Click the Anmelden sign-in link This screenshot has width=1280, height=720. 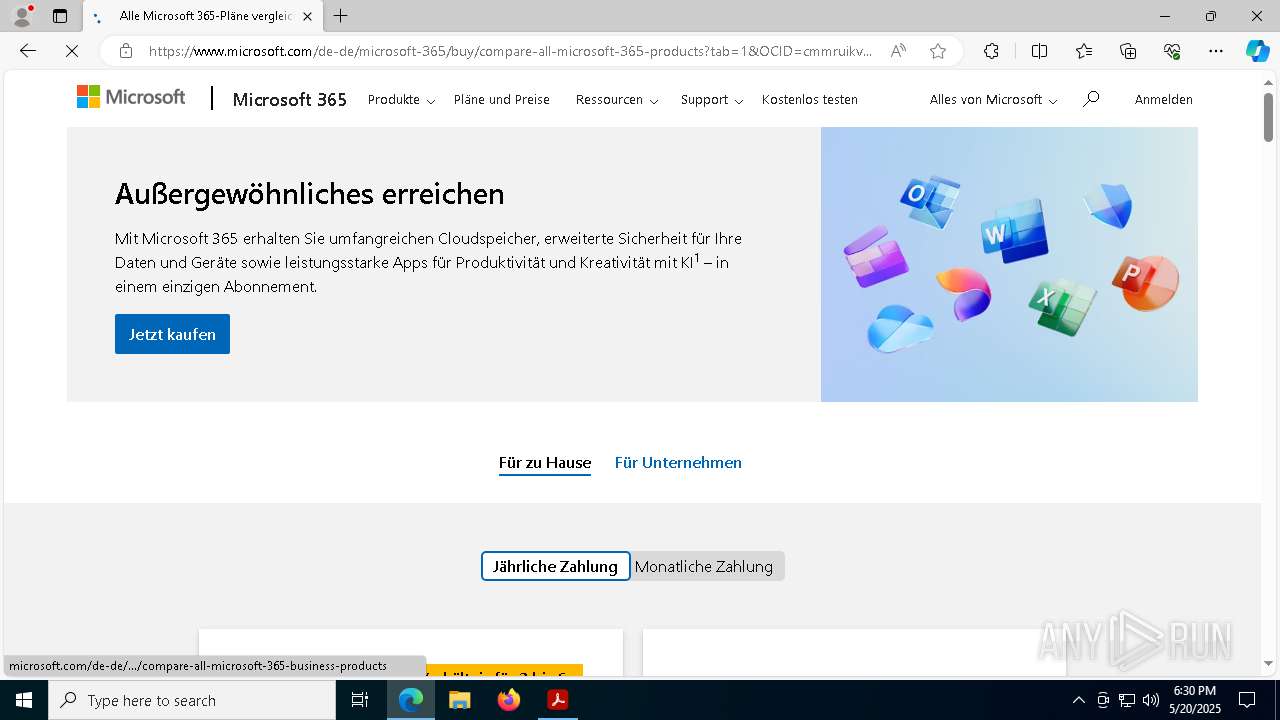[1163, 100]
